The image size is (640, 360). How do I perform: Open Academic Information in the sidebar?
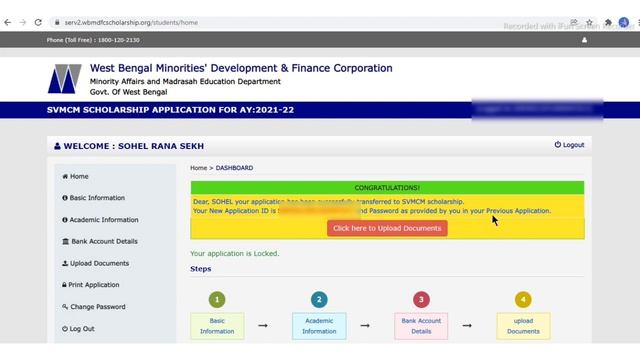click(x=100, y=220)
